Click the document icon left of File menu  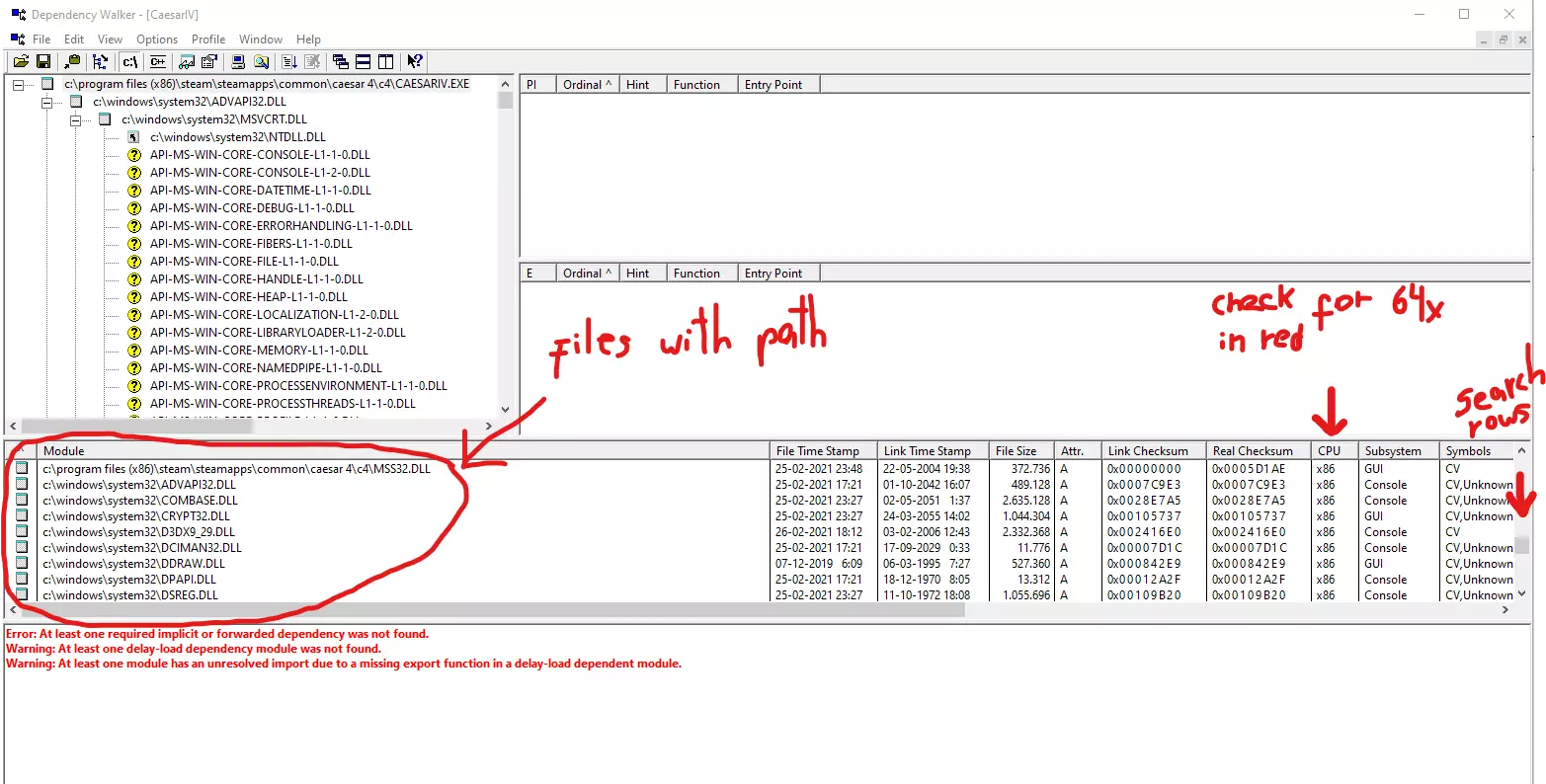[18, 39]
